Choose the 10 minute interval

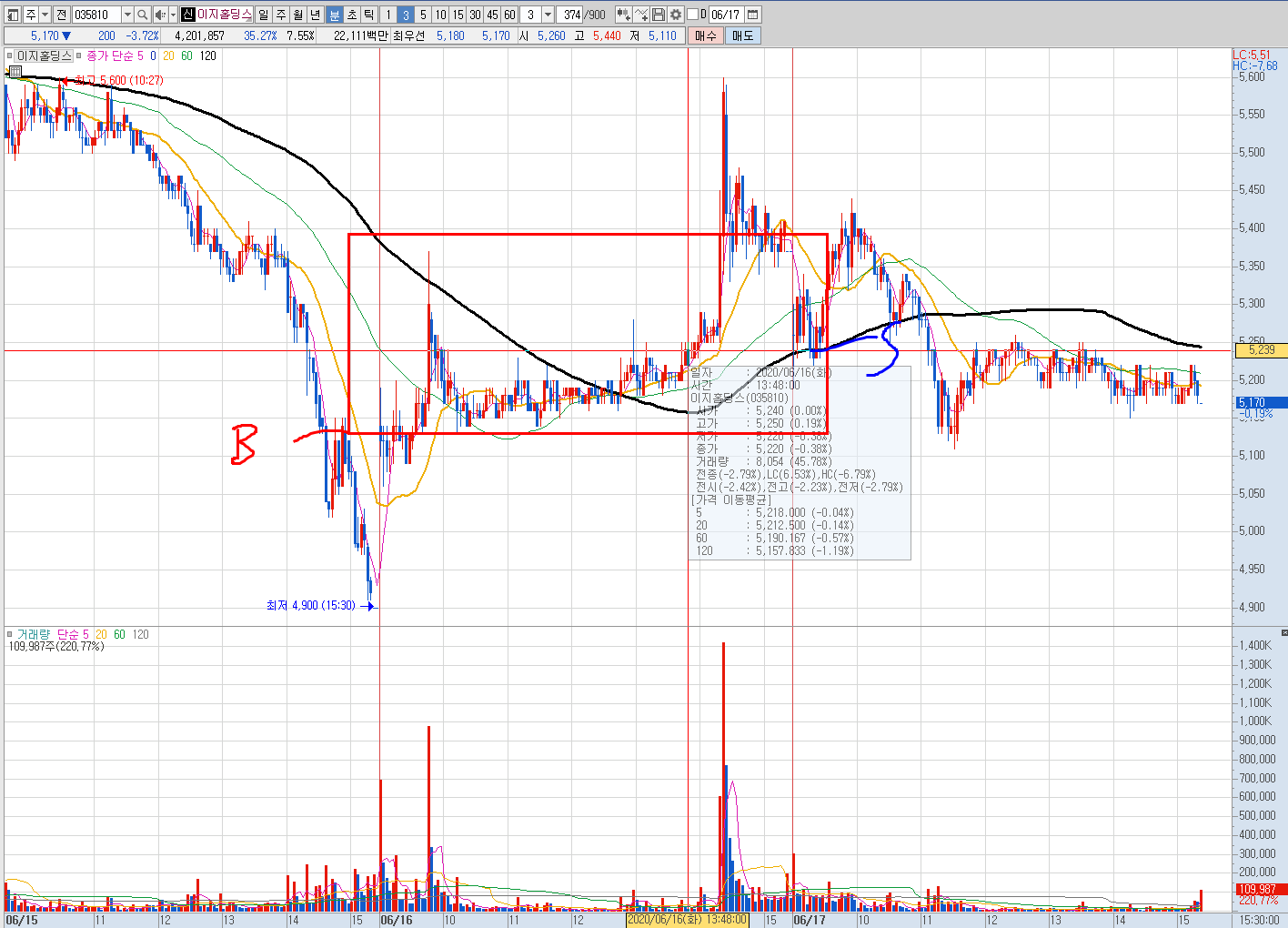coord(440,15)
